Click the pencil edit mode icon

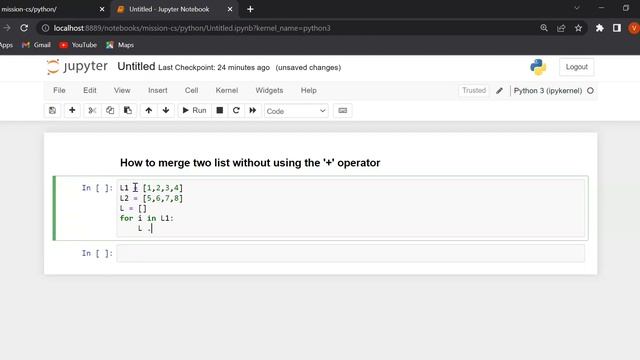[499, 91]
